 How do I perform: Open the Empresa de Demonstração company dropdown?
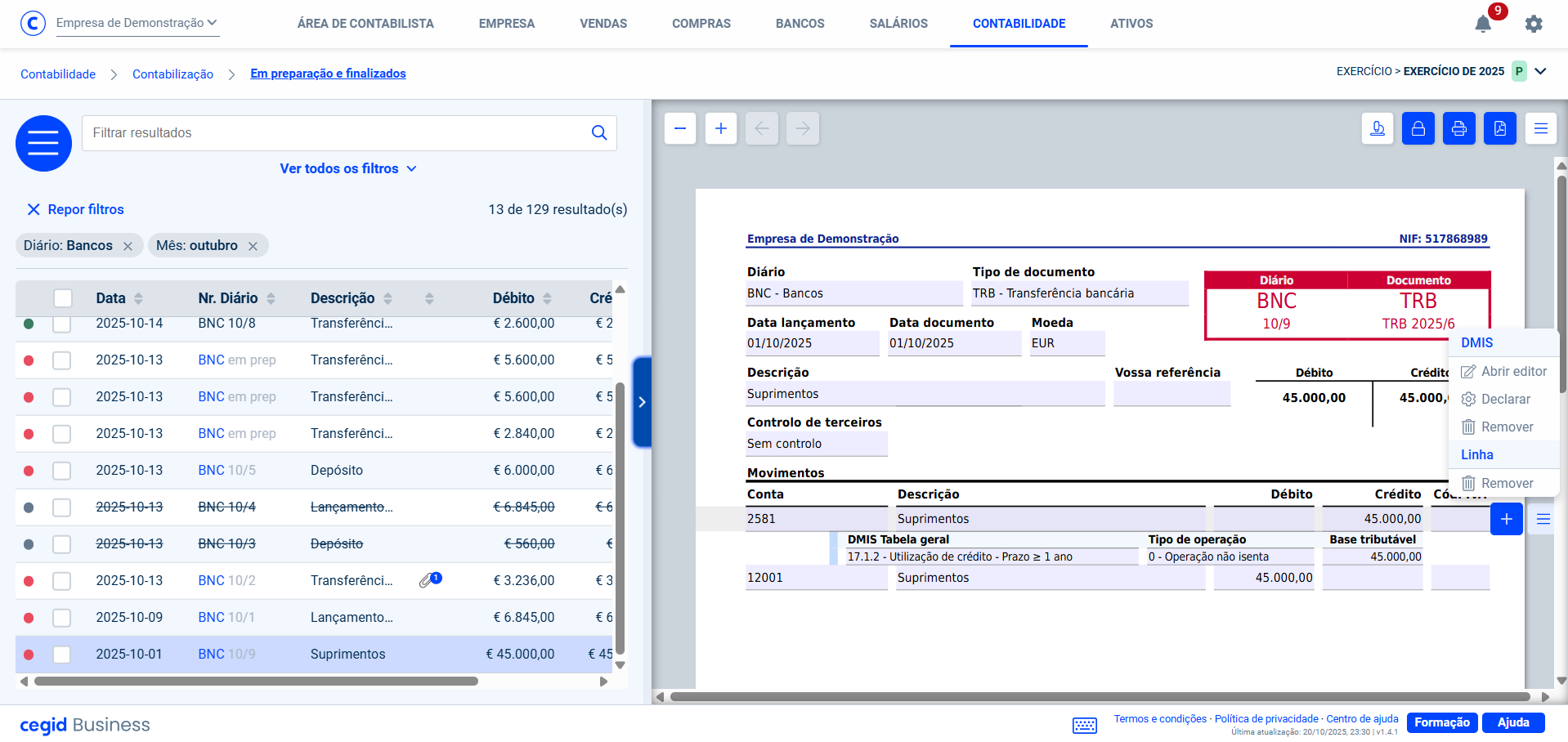(x=137, y=23)
